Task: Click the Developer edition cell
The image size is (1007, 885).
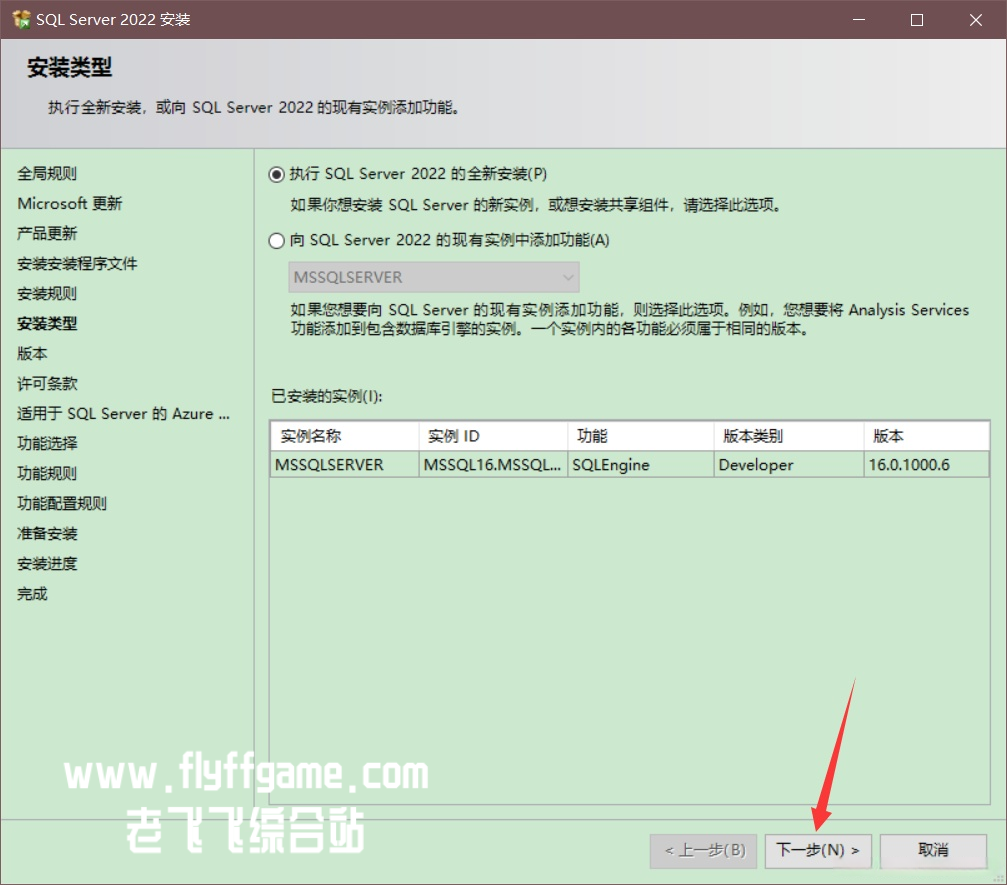Action: point(789,465)
